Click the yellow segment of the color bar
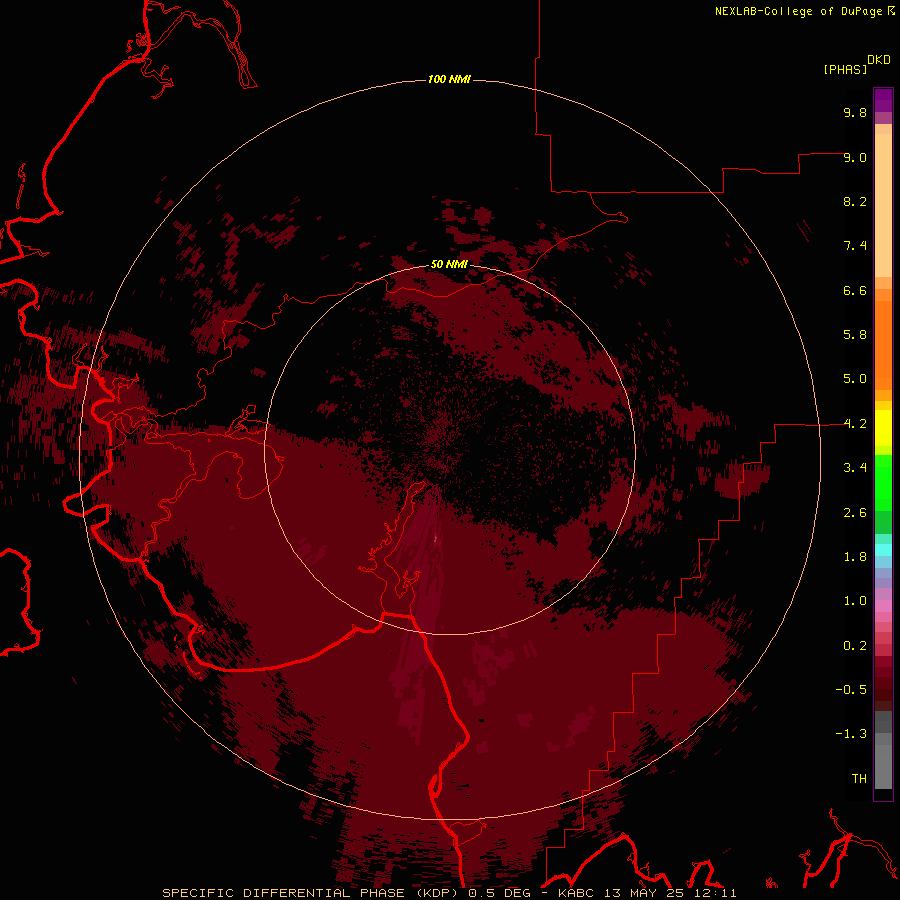 [883, 428]
